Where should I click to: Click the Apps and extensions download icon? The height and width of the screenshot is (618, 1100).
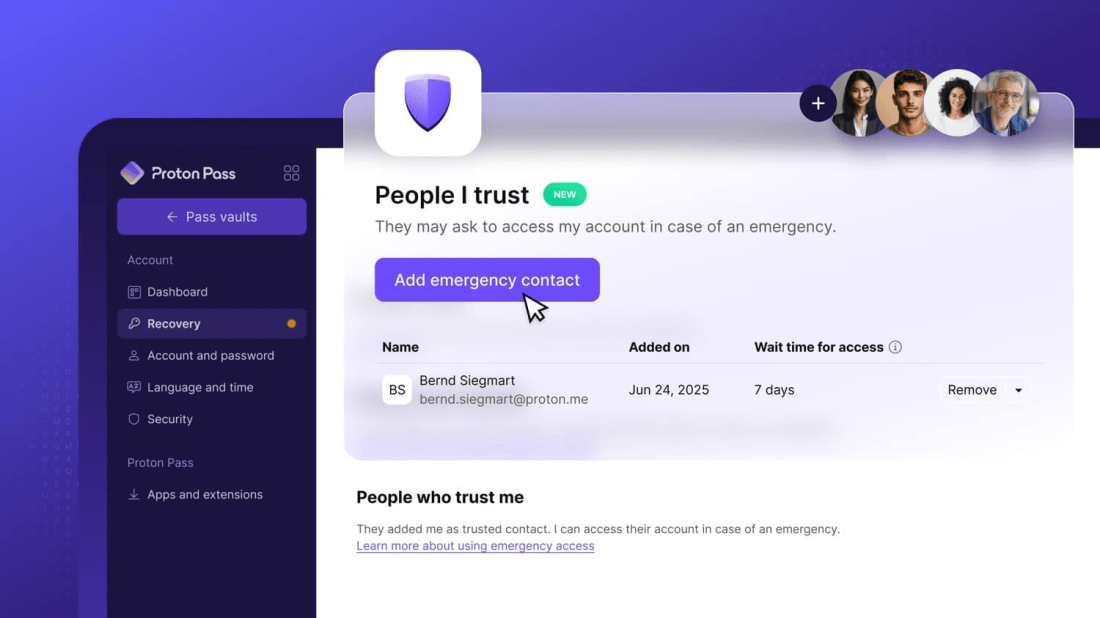point(133,495)
